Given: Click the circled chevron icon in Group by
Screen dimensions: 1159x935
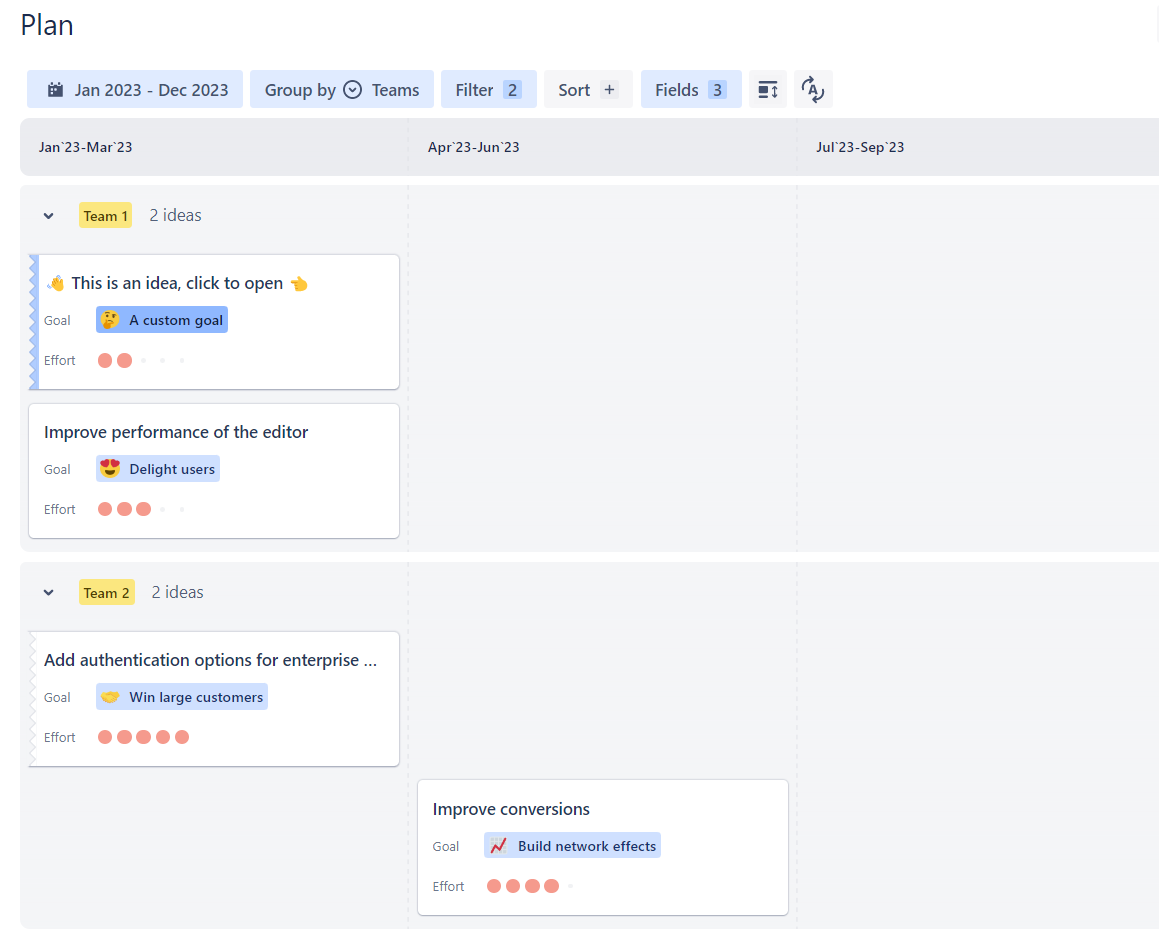Looking at the screenshot, I should (x=353, y=89).
